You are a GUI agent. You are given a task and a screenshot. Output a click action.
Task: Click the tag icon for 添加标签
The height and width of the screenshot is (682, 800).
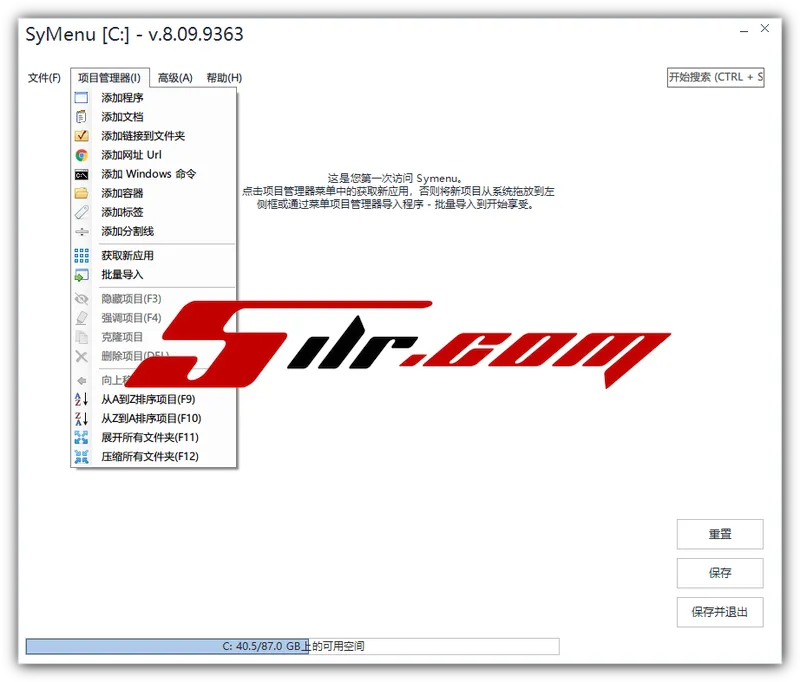coord(81,212)
